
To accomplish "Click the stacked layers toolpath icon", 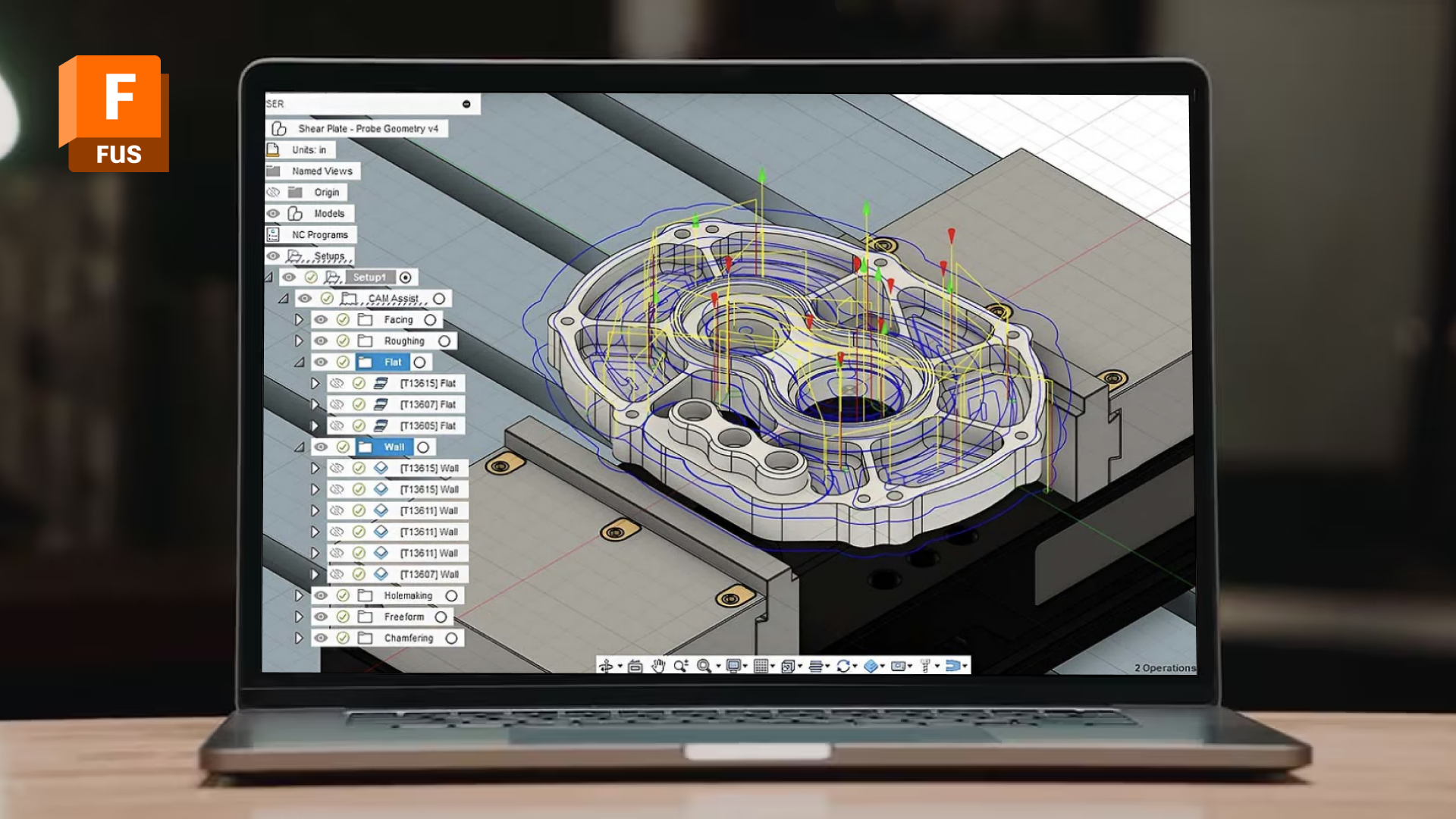I will [815, 666].
